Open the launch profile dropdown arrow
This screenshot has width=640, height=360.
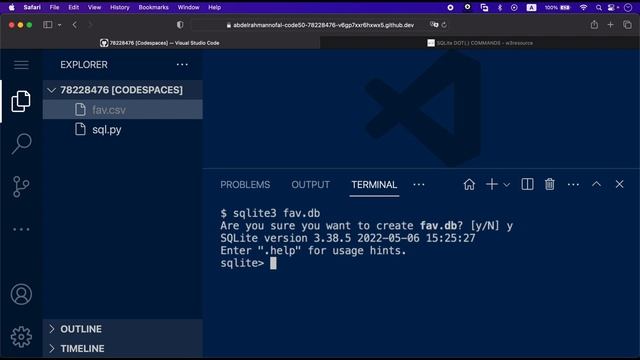507,185
